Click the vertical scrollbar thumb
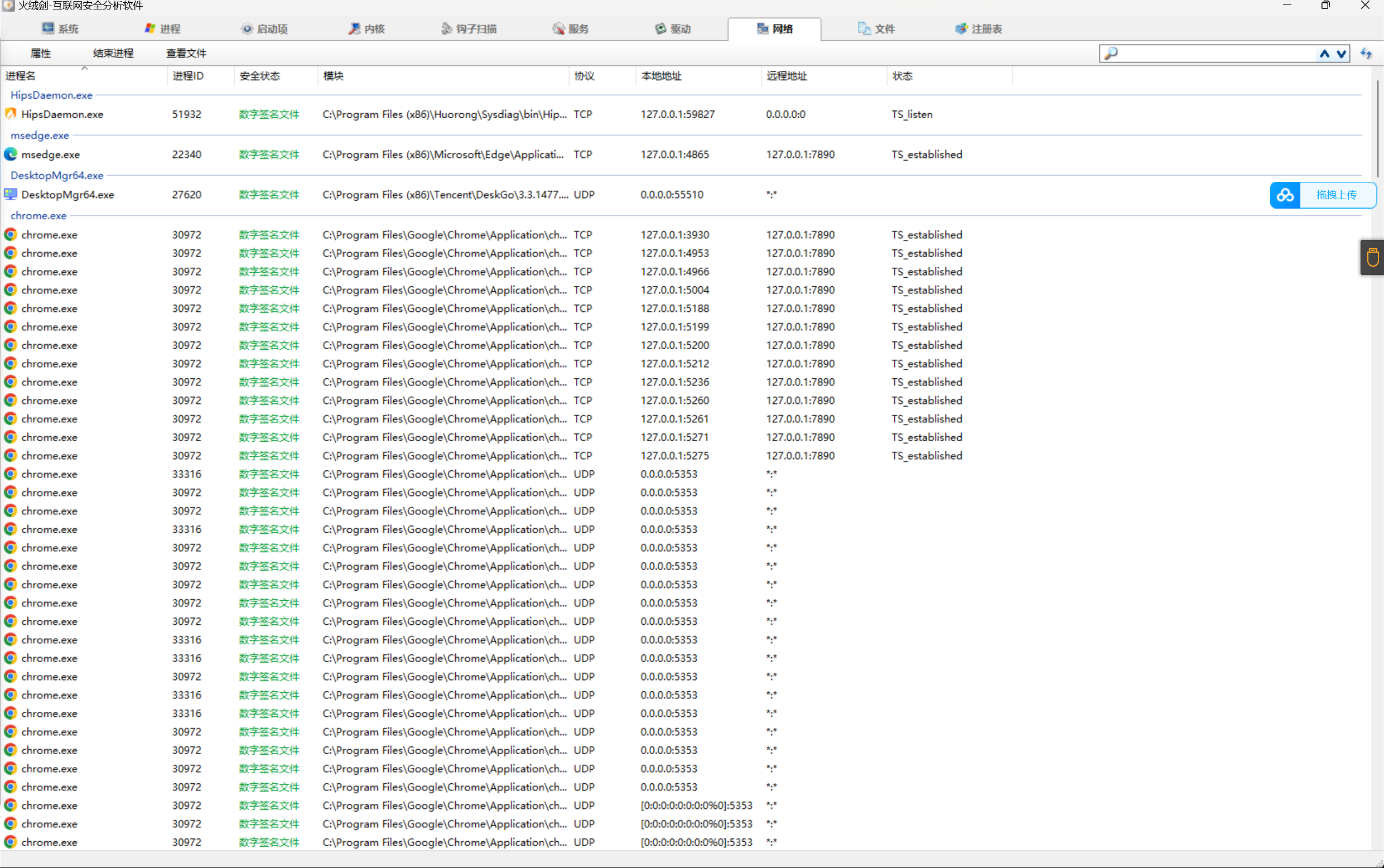The height and width of the screenshot is (868, 1384). tap(1377, 129)
